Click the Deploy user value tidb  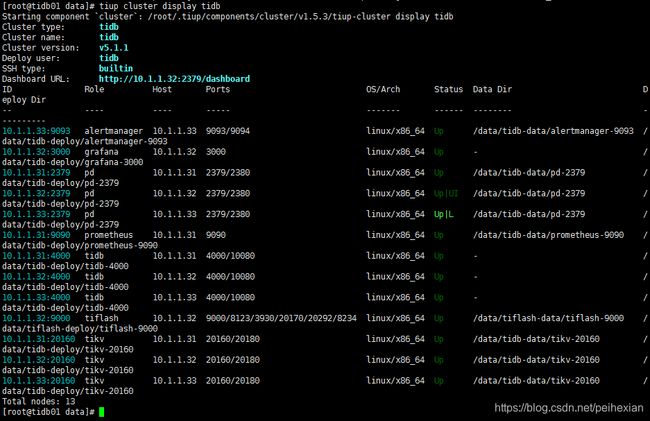[109, 58]
